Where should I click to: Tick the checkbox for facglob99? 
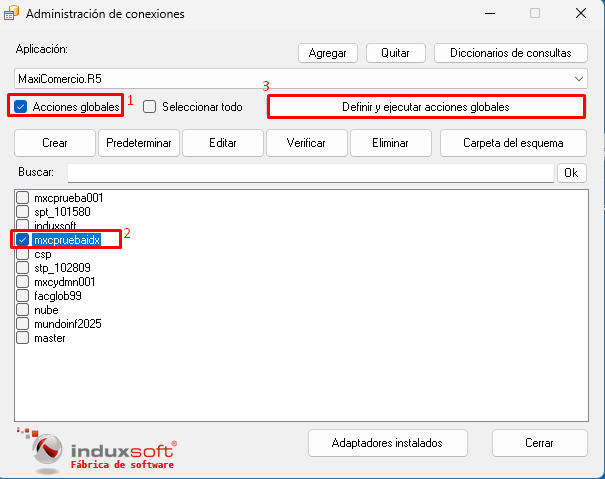23,296
